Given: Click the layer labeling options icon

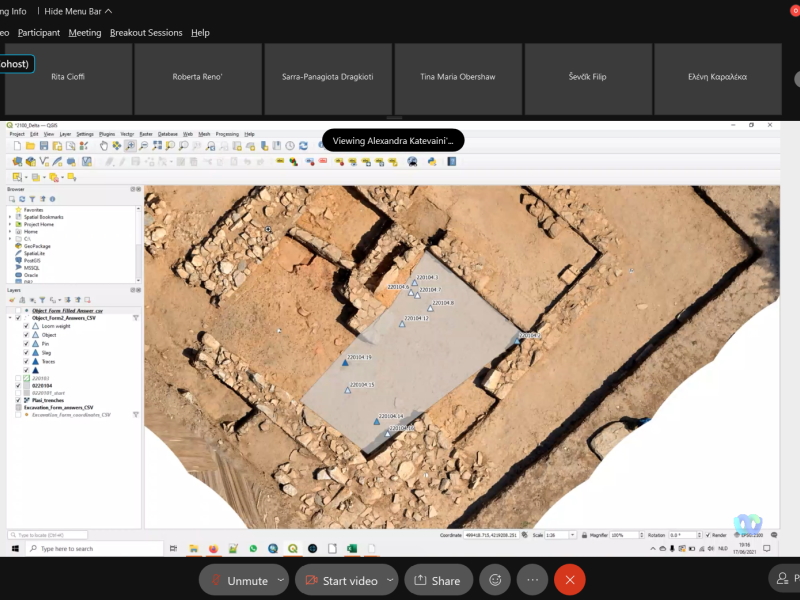Looking at the screenshot, I should (280, 162).
